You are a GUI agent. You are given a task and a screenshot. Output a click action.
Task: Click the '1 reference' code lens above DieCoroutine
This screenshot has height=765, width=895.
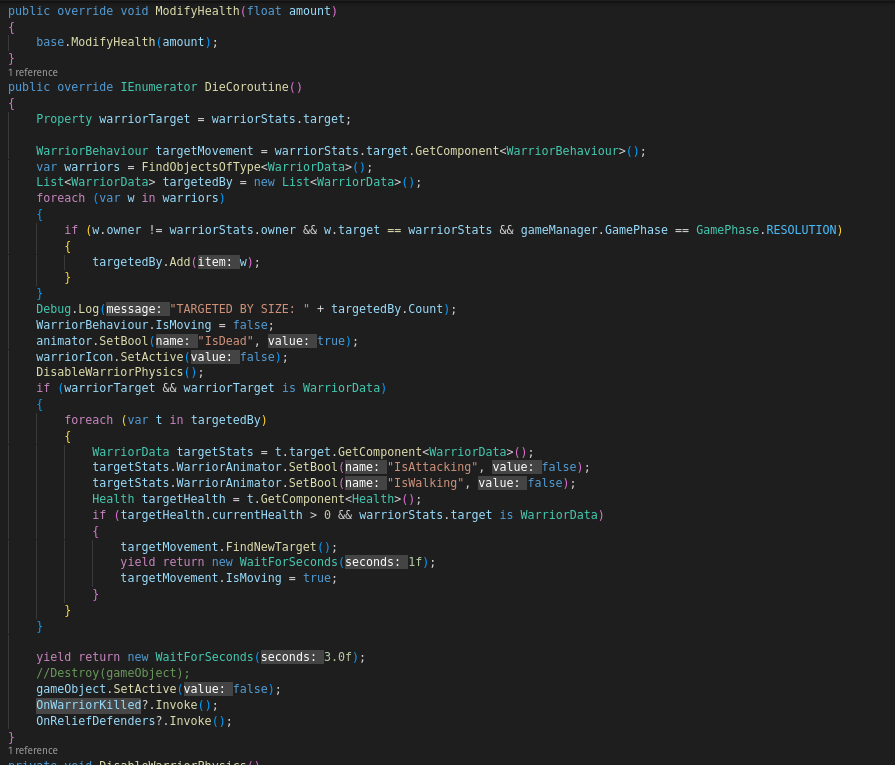coord(33,73)
